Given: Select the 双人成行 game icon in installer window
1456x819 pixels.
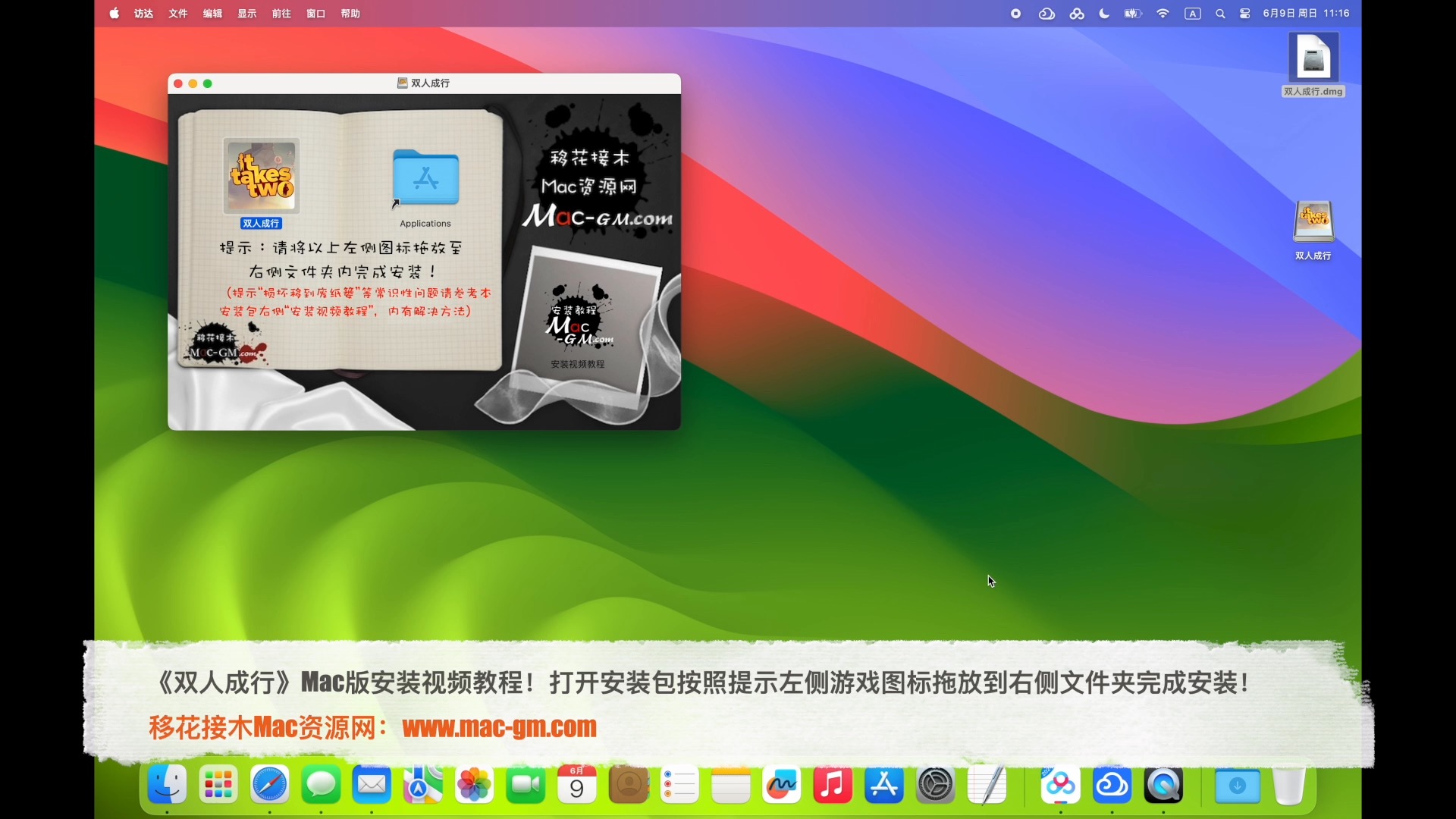Looking at the screenshot, I should [x=262, y=176].
